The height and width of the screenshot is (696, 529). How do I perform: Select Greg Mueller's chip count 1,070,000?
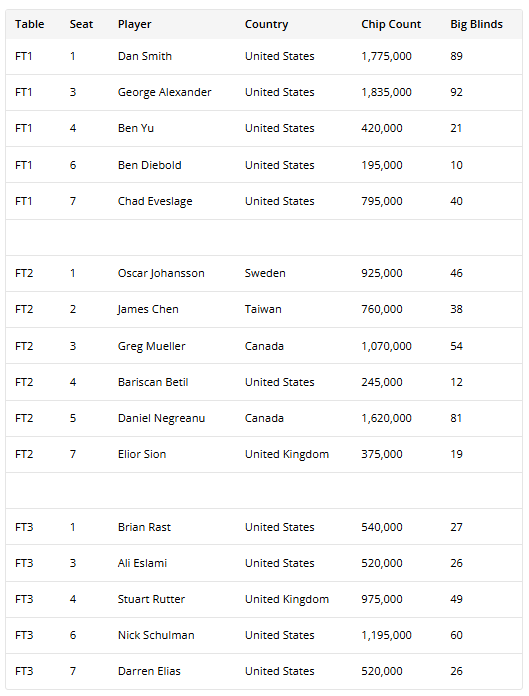coord(386,346)
